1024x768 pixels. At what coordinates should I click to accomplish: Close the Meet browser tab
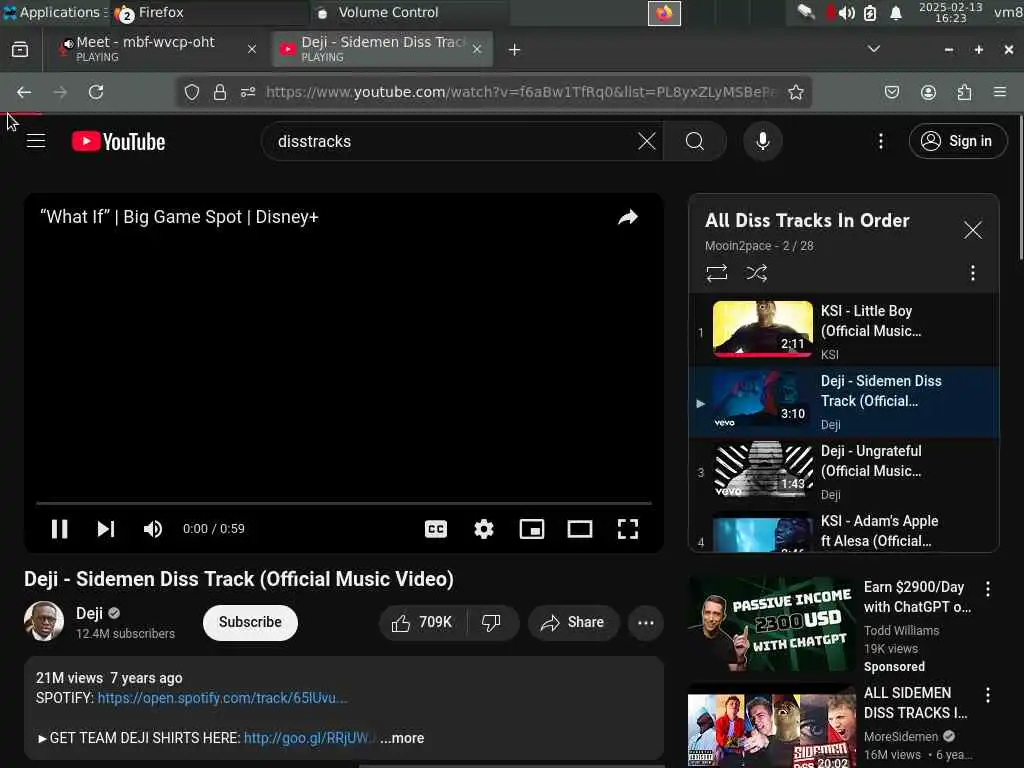tap(251, 49)
